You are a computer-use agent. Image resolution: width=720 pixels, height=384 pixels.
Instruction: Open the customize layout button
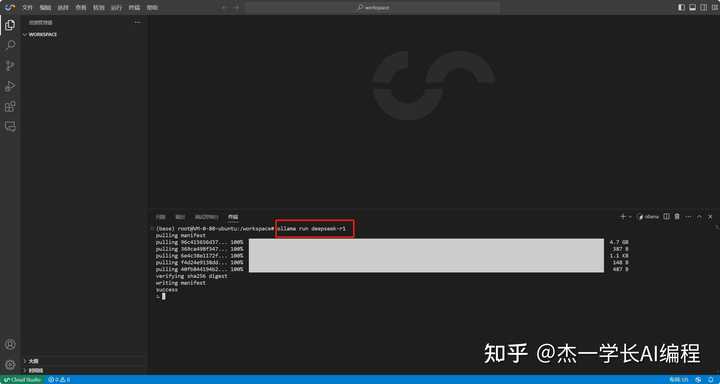pos(714,7)
